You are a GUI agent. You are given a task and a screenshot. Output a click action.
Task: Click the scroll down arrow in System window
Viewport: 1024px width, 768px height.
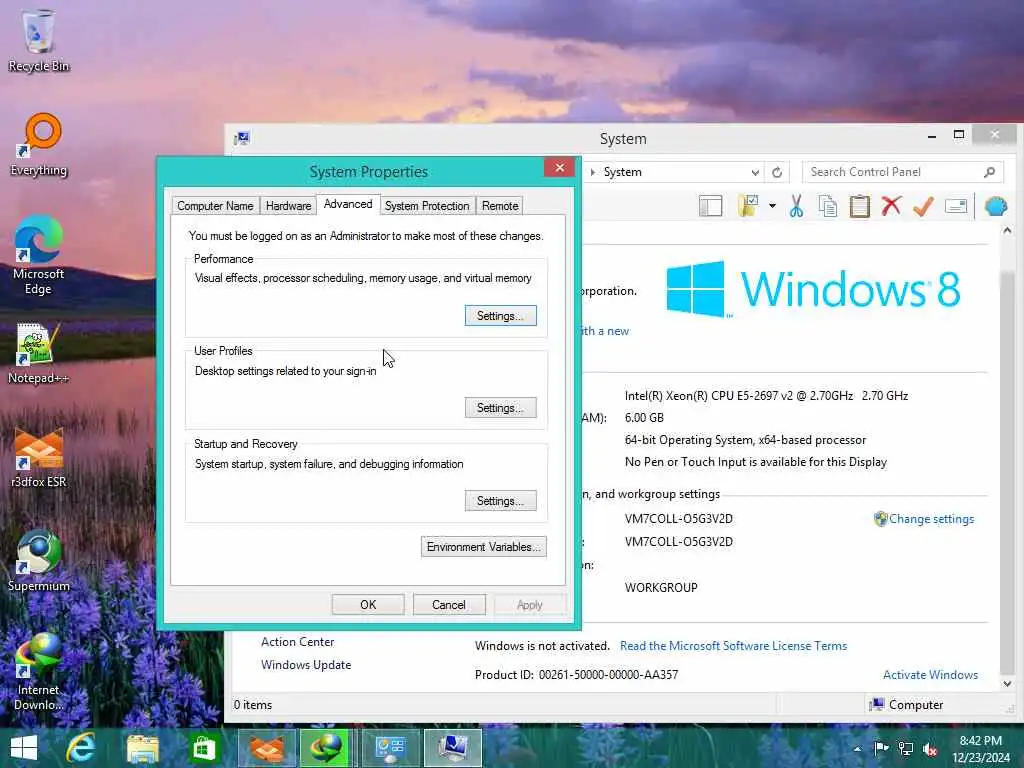point(1007,684)
